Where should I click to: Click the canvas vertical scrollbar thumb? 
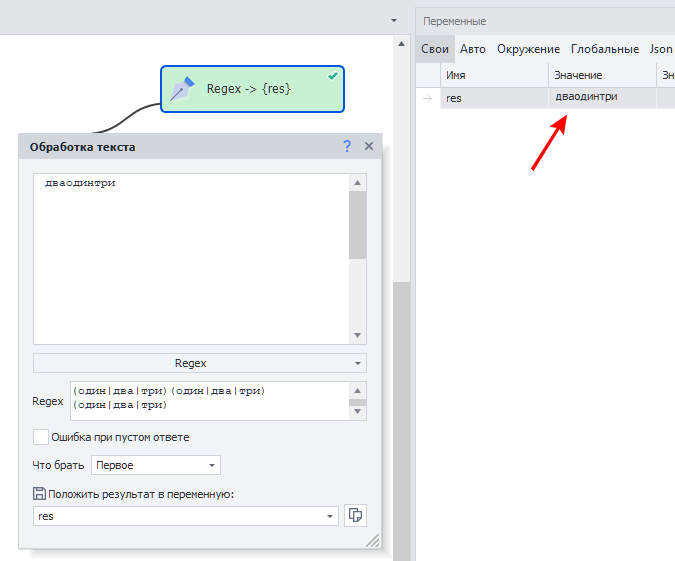click(x=401, y=421)
